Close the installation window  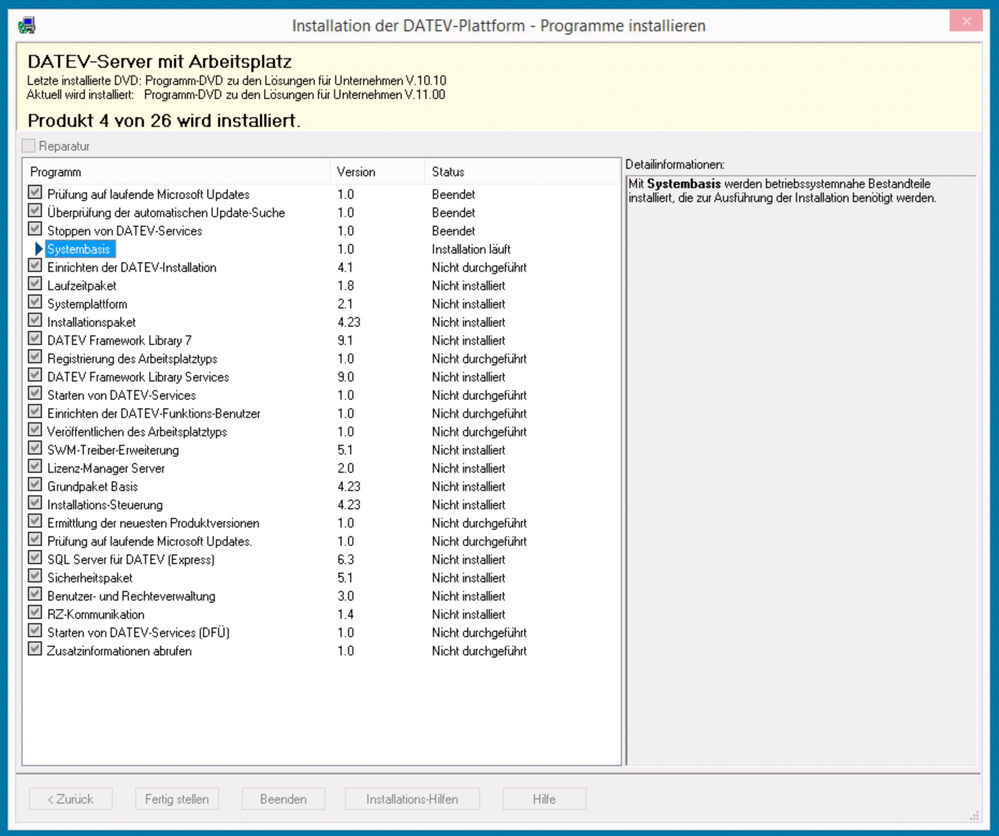(x=965, y=22)
